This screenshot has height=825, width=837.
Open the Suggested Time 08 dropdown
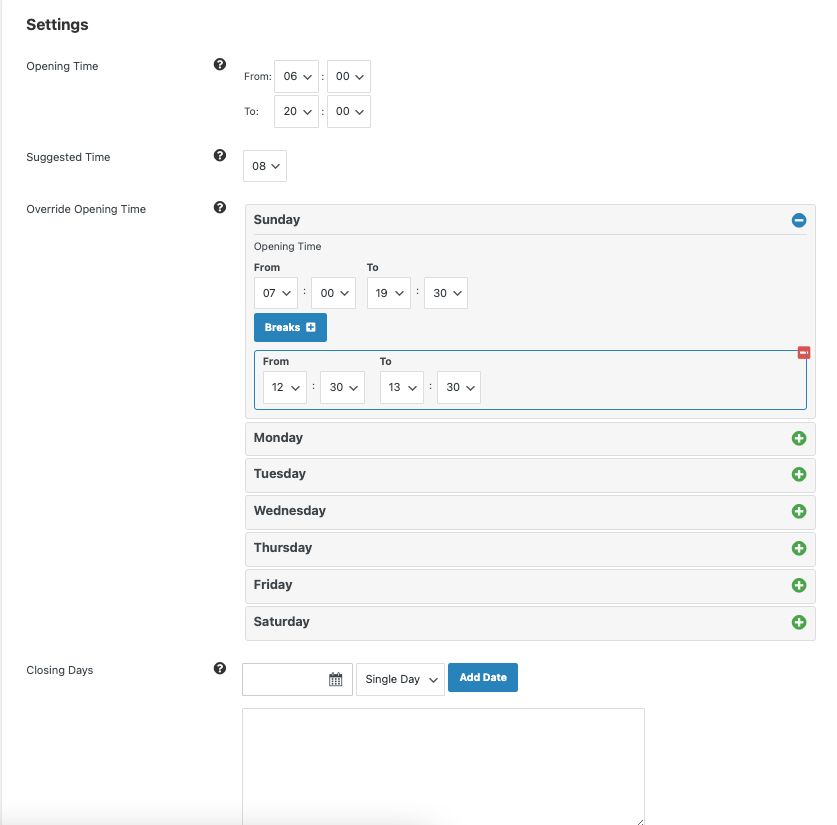click(x=265, y=166)
